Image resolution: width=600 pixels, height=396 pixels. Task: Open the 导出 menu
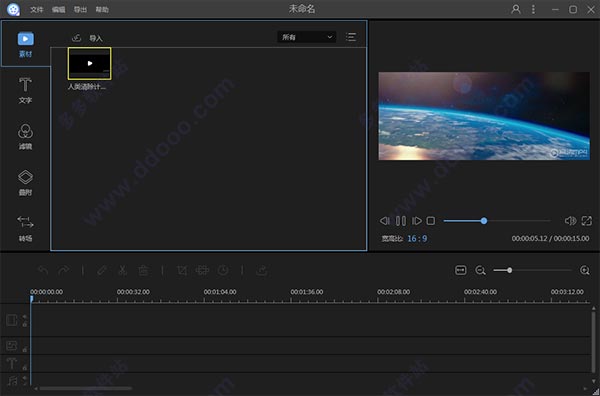[x=80, y=10]
